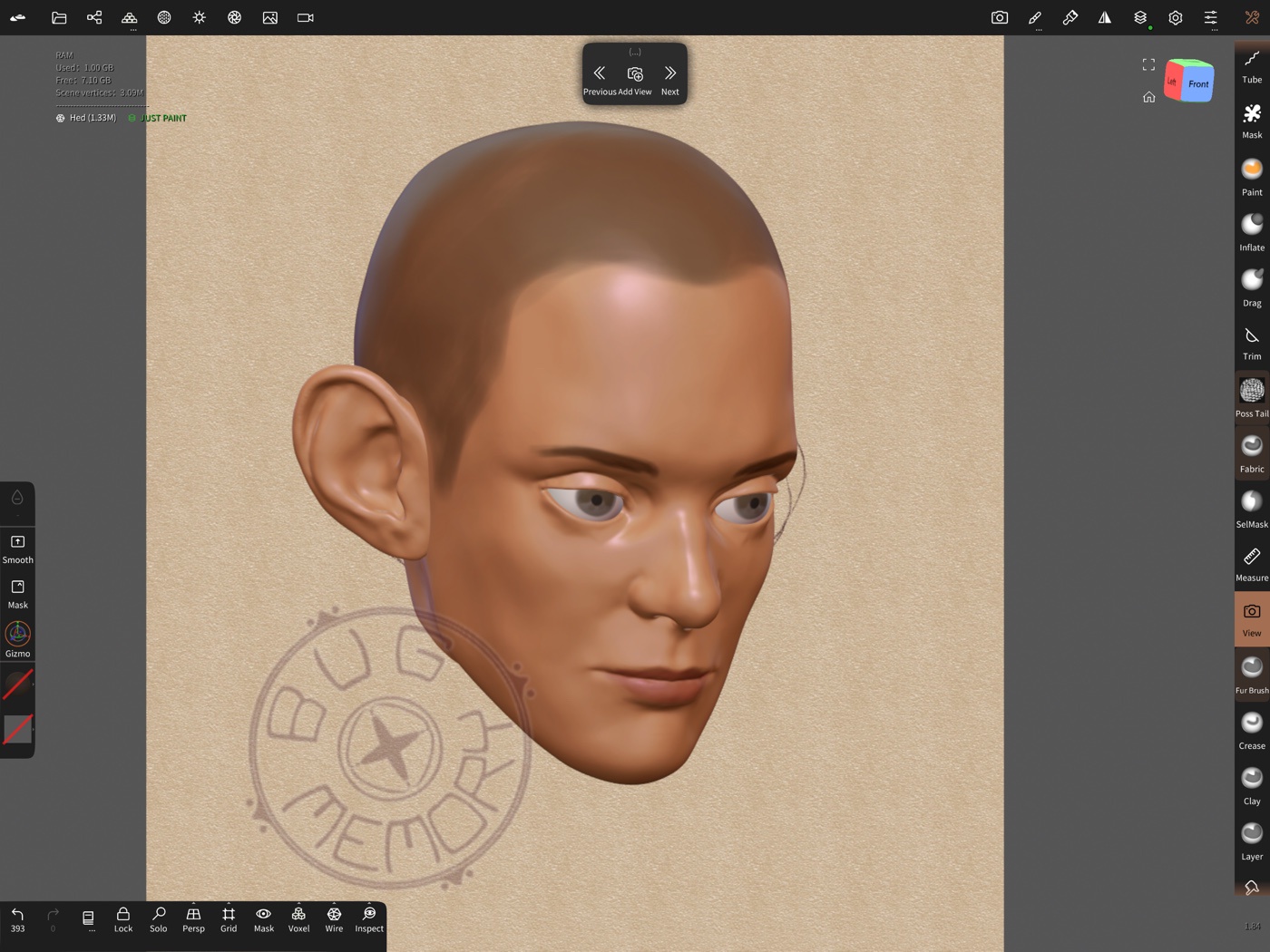Open history menu beside redo

[x=88, y=919]
